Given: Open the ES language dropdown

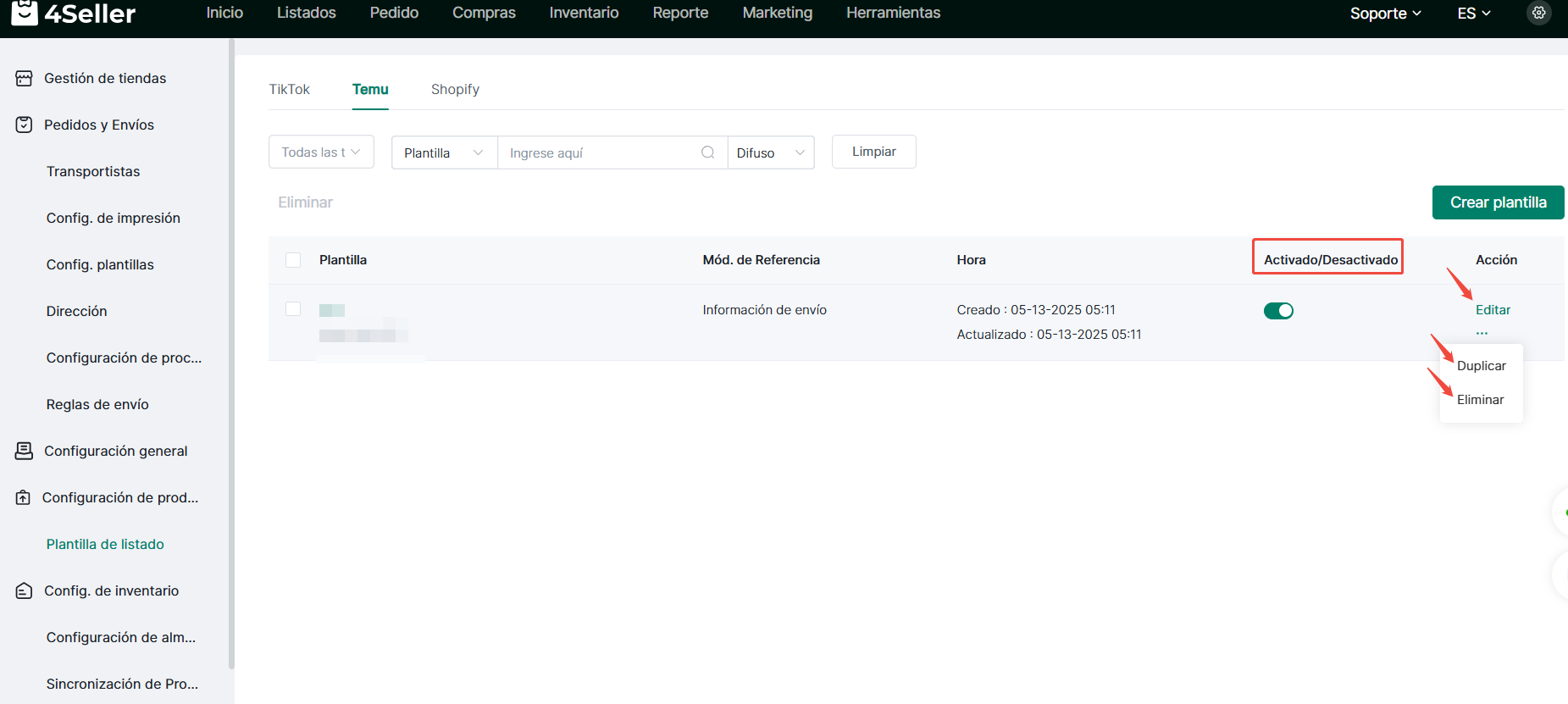Looking at the screenshot, I should tap(1474, 13).
